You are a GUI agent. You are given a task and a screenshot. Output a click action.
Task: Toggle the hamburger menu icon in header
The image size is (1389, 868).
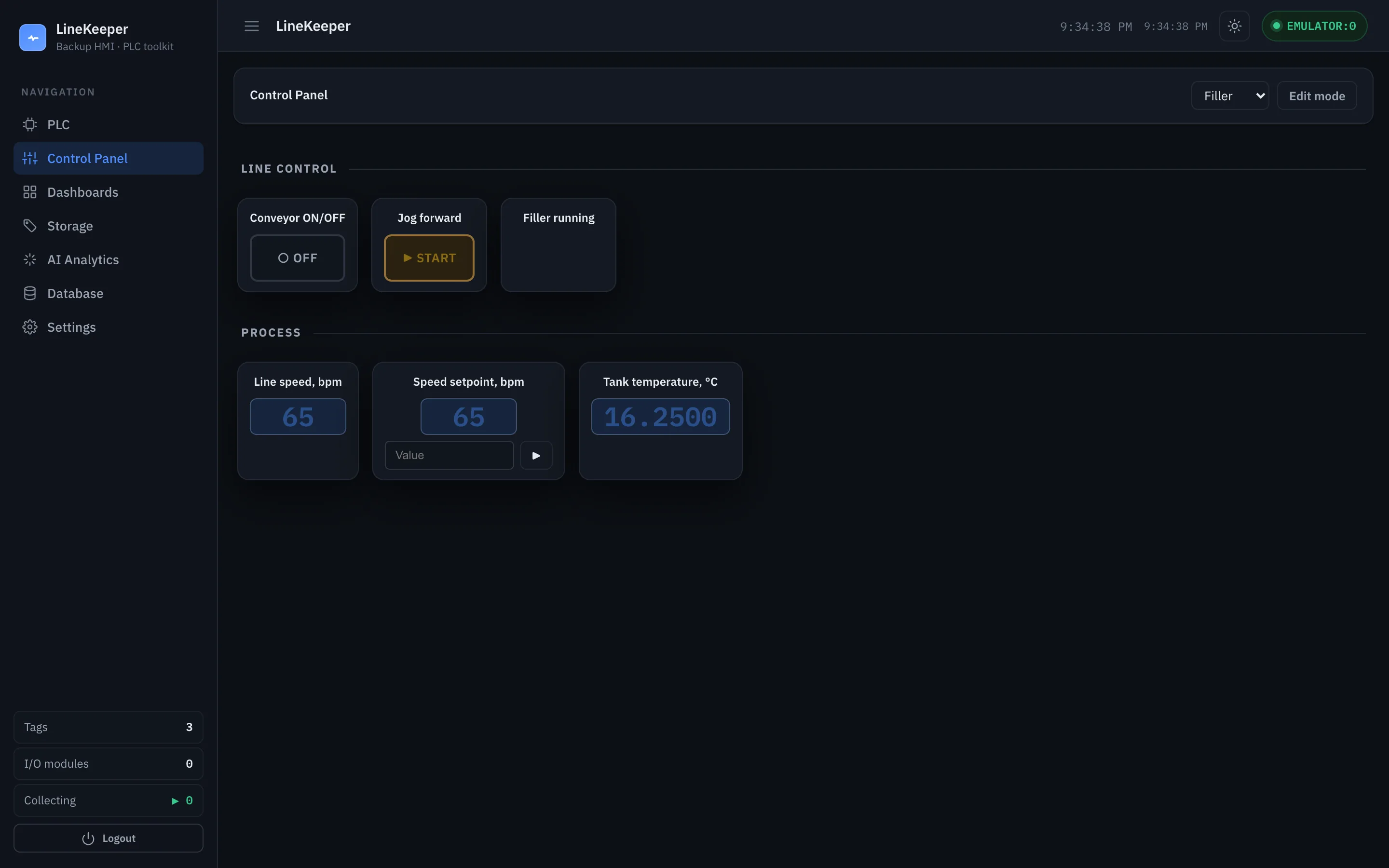251,27
